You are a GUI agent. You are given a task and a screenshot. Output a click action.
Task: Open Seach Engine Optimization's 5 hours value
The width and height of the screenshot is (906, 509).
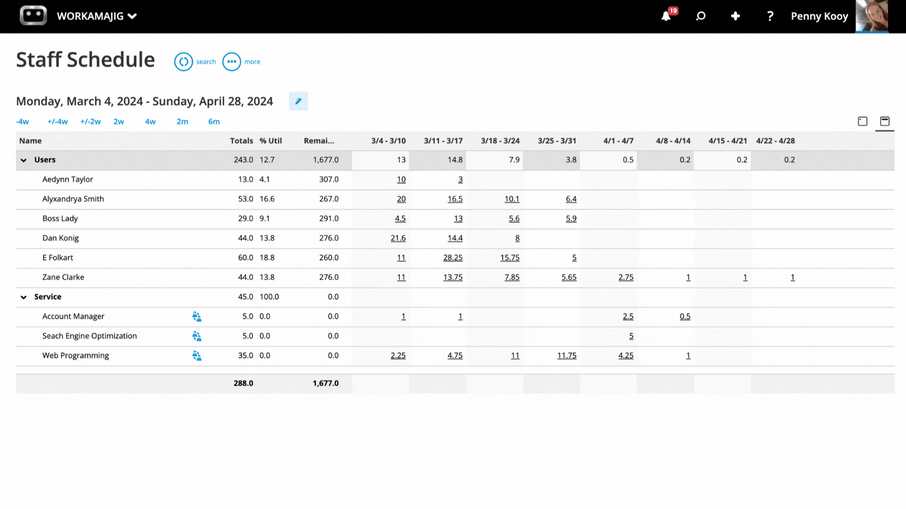pos(631,336)
